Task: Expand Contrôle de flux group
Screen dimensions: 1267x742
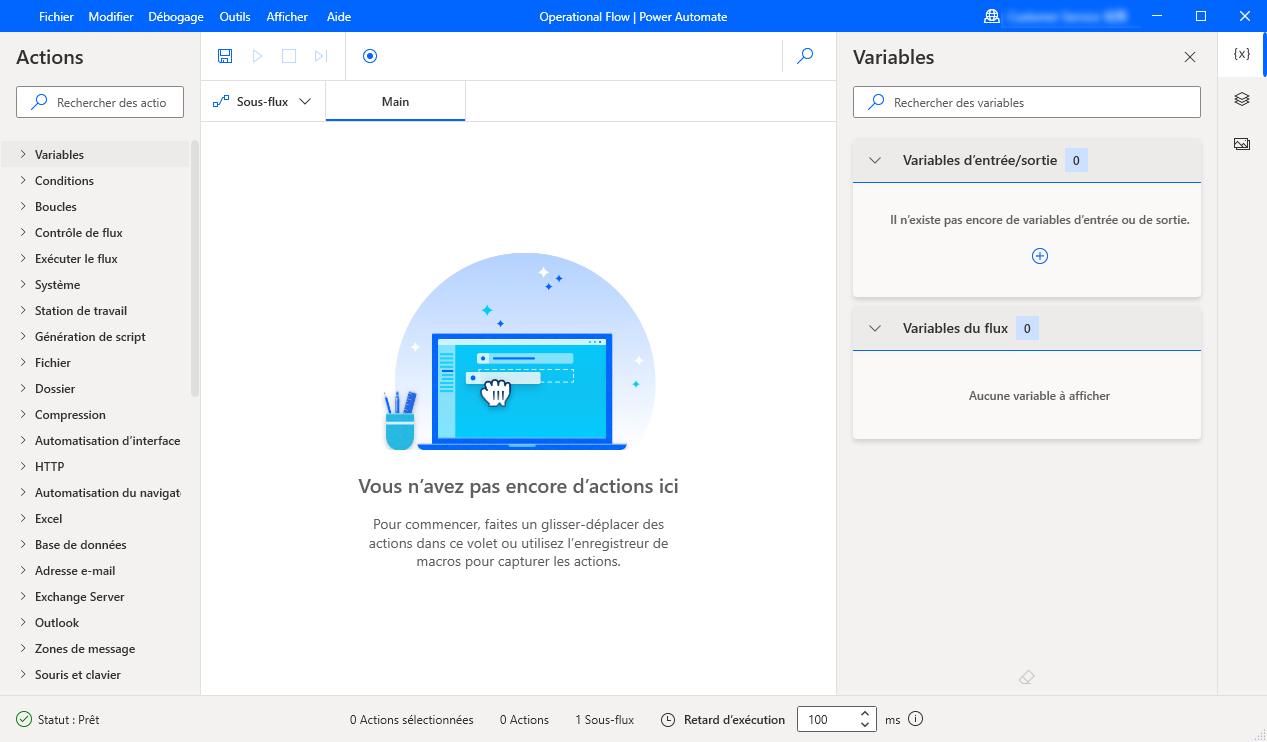Action: pyautogui.click(x=23, y=233)
